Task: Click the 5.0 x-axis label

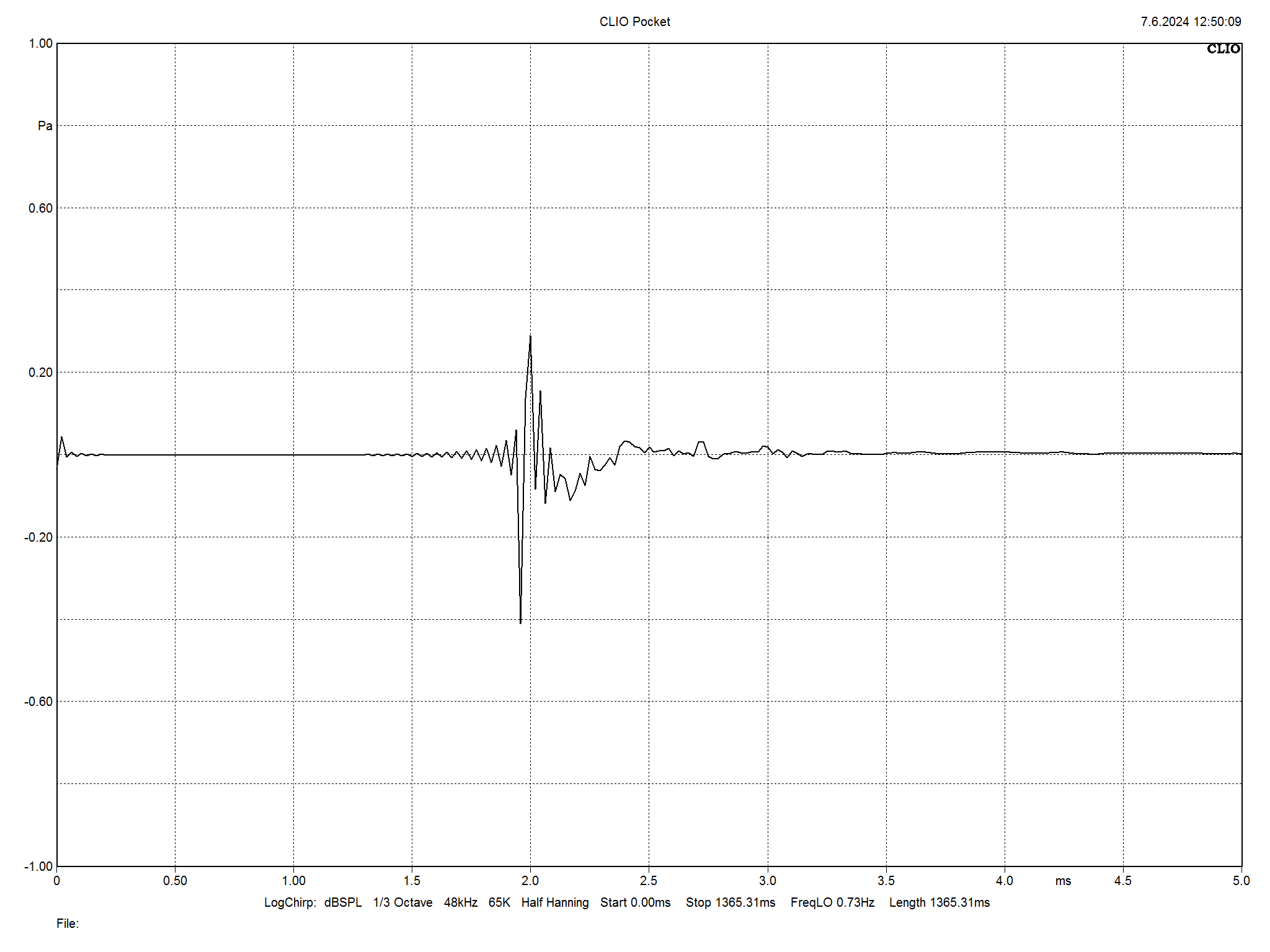Action: pyautogui.click(x=1241, y=881)
